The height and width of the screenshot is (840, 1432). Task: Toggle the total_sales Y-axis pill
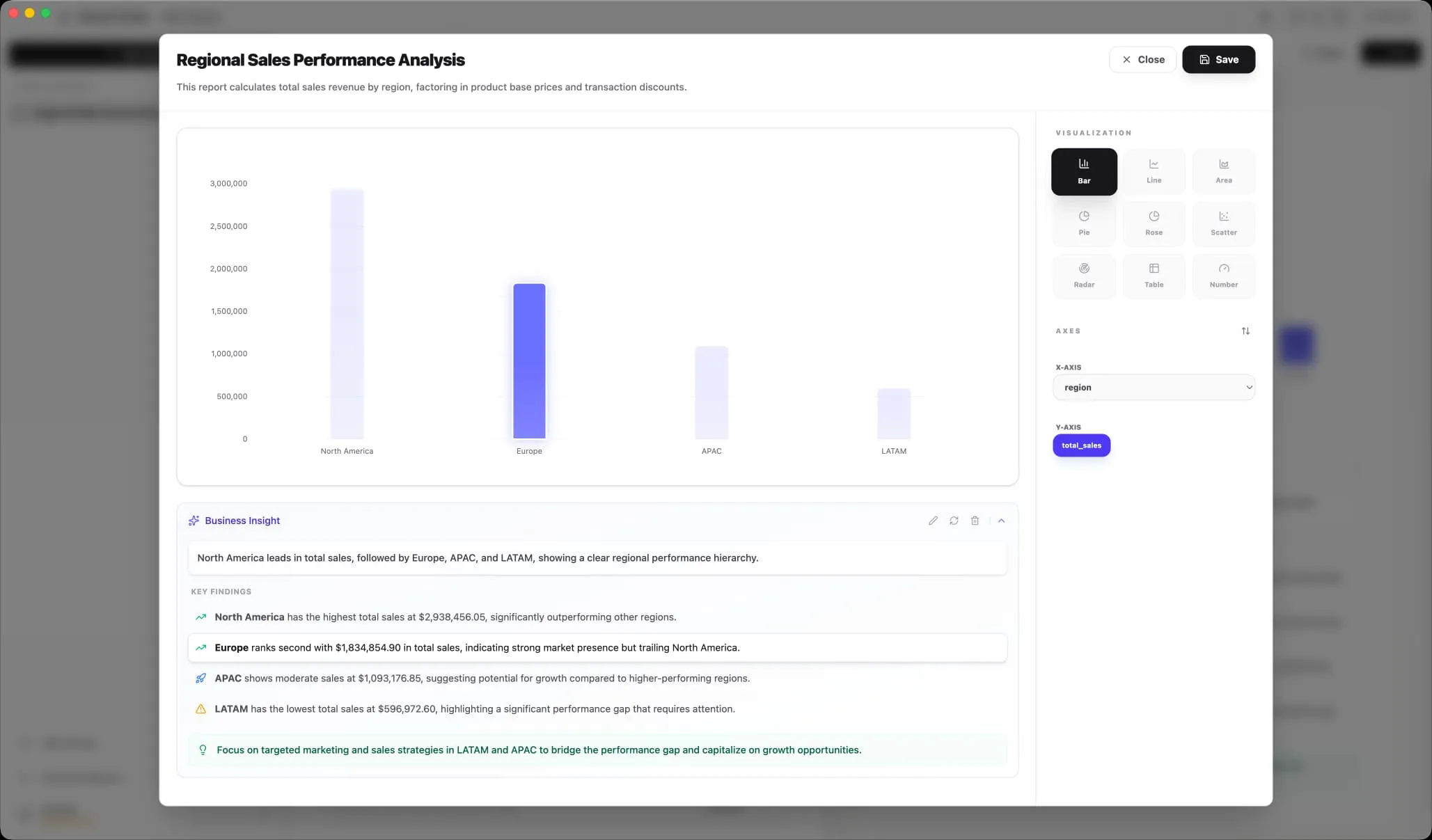pyautogui.click(x=1081, y=445)
